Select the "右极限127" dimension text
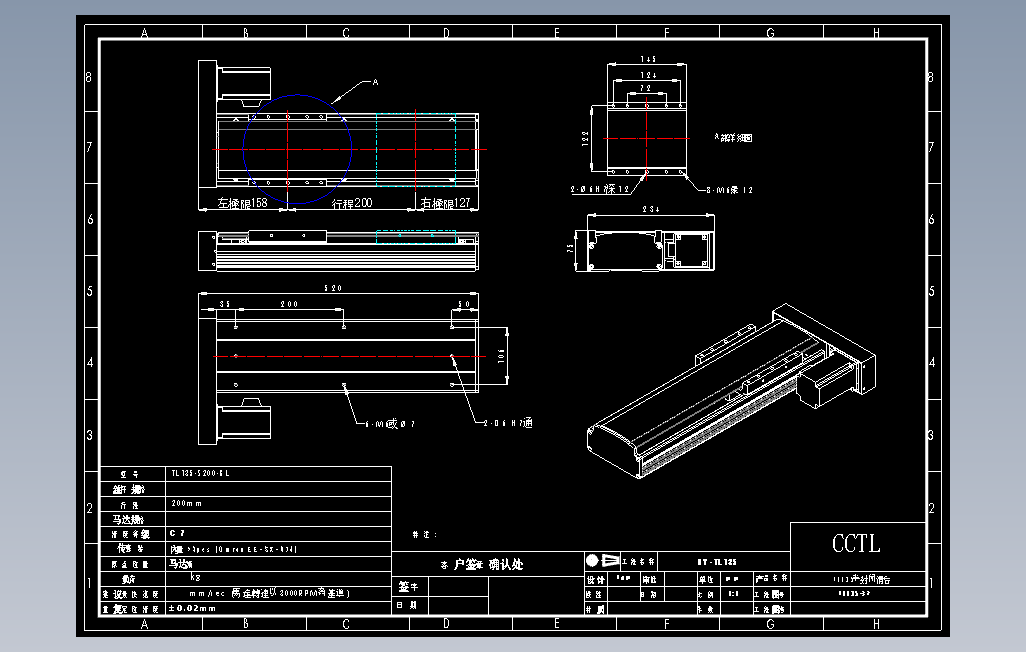 pyautogui.click(x=445, y=203)
